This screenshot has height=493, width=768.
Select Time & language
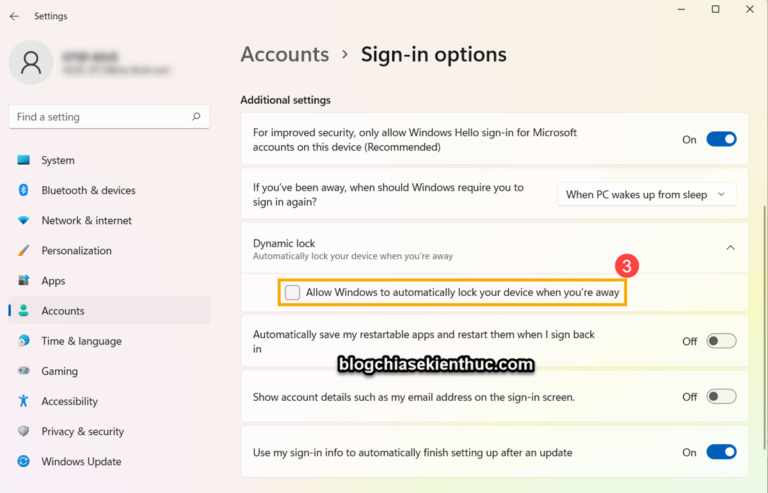point(109,341)
